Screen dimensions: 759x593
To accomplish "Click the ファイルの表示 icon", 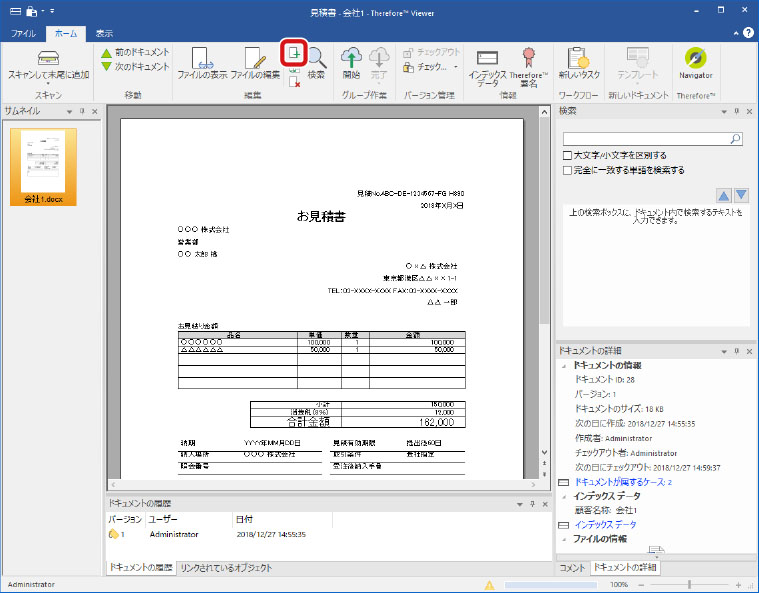I will [x=200, y=63].
